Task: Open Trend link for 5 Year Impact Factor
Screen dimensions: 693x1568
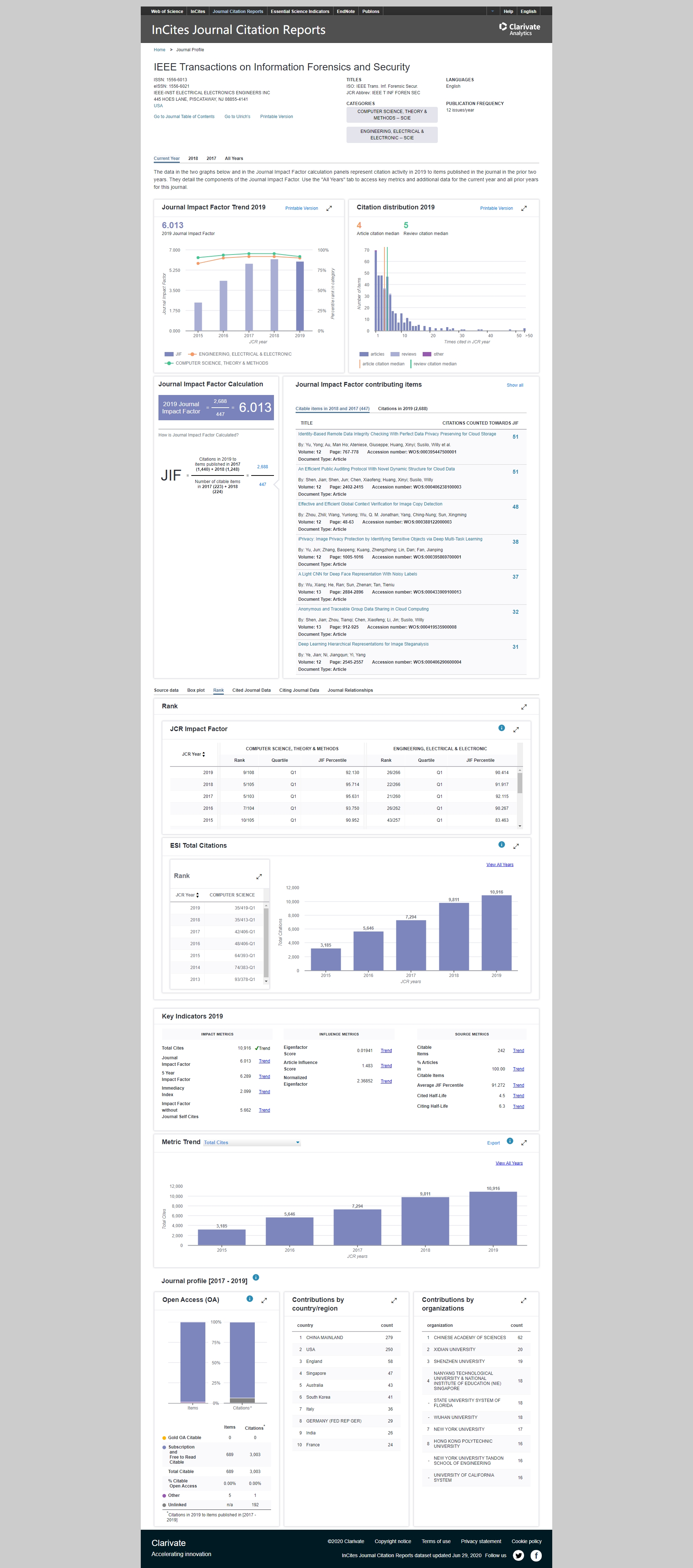Action: [x=264, y=1076]
